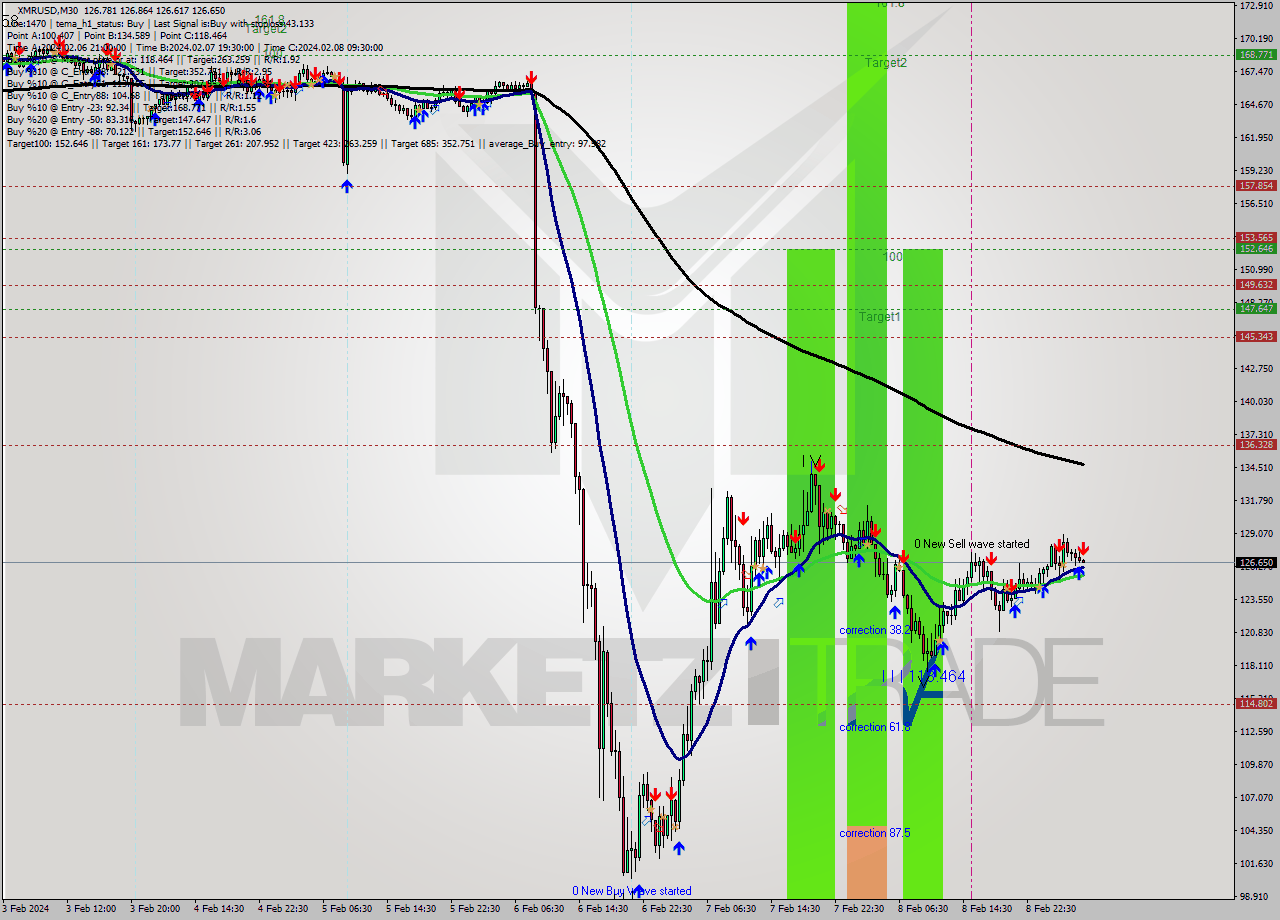Image resolution: width=1280 pixels, height=920 pixels.
Task: Click the red 153.565 price level tag
Action: tap(1256, 238)
